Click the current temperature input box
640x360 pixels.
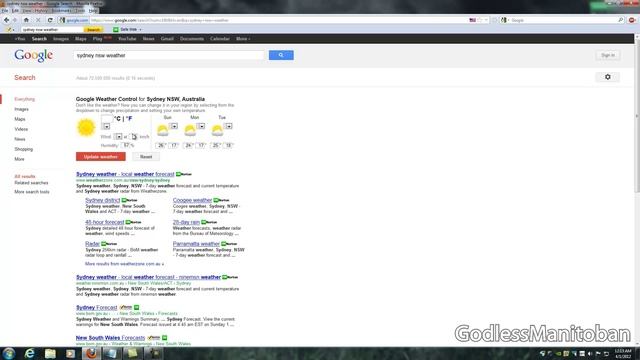pos(107,118)
